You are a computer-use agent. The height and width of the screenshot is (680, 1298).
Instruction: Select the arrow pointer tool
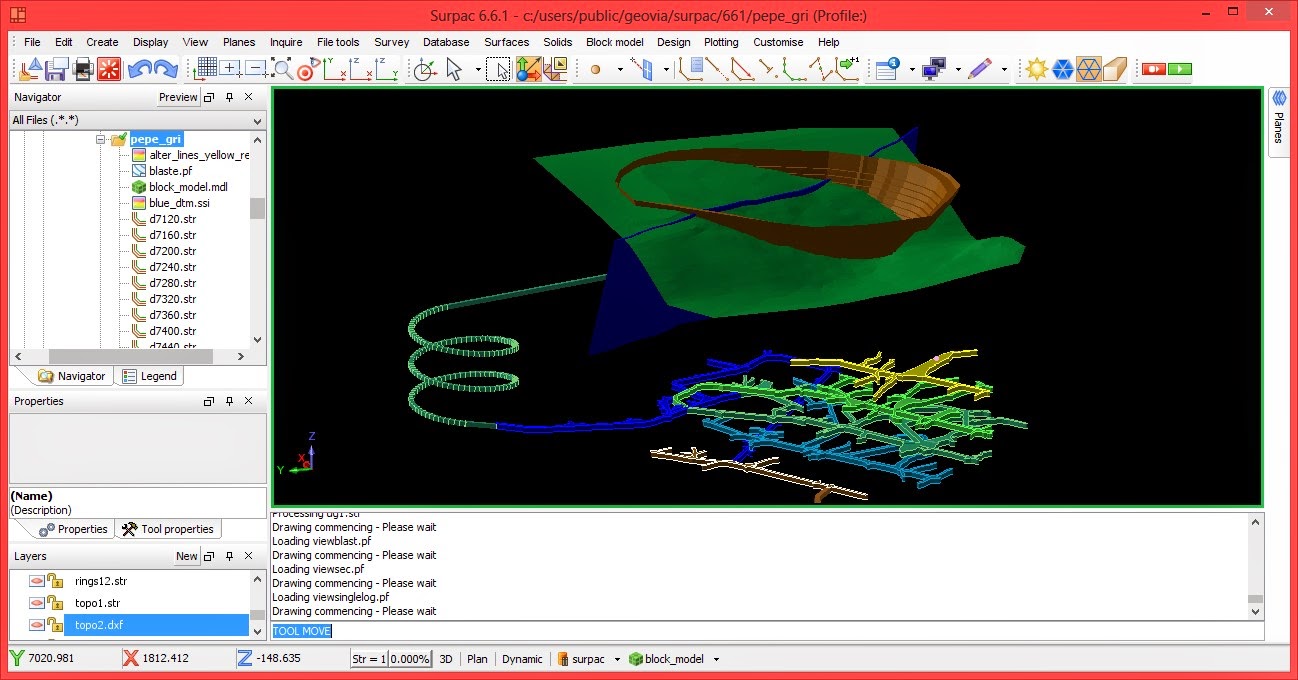[x=454, y=69]
